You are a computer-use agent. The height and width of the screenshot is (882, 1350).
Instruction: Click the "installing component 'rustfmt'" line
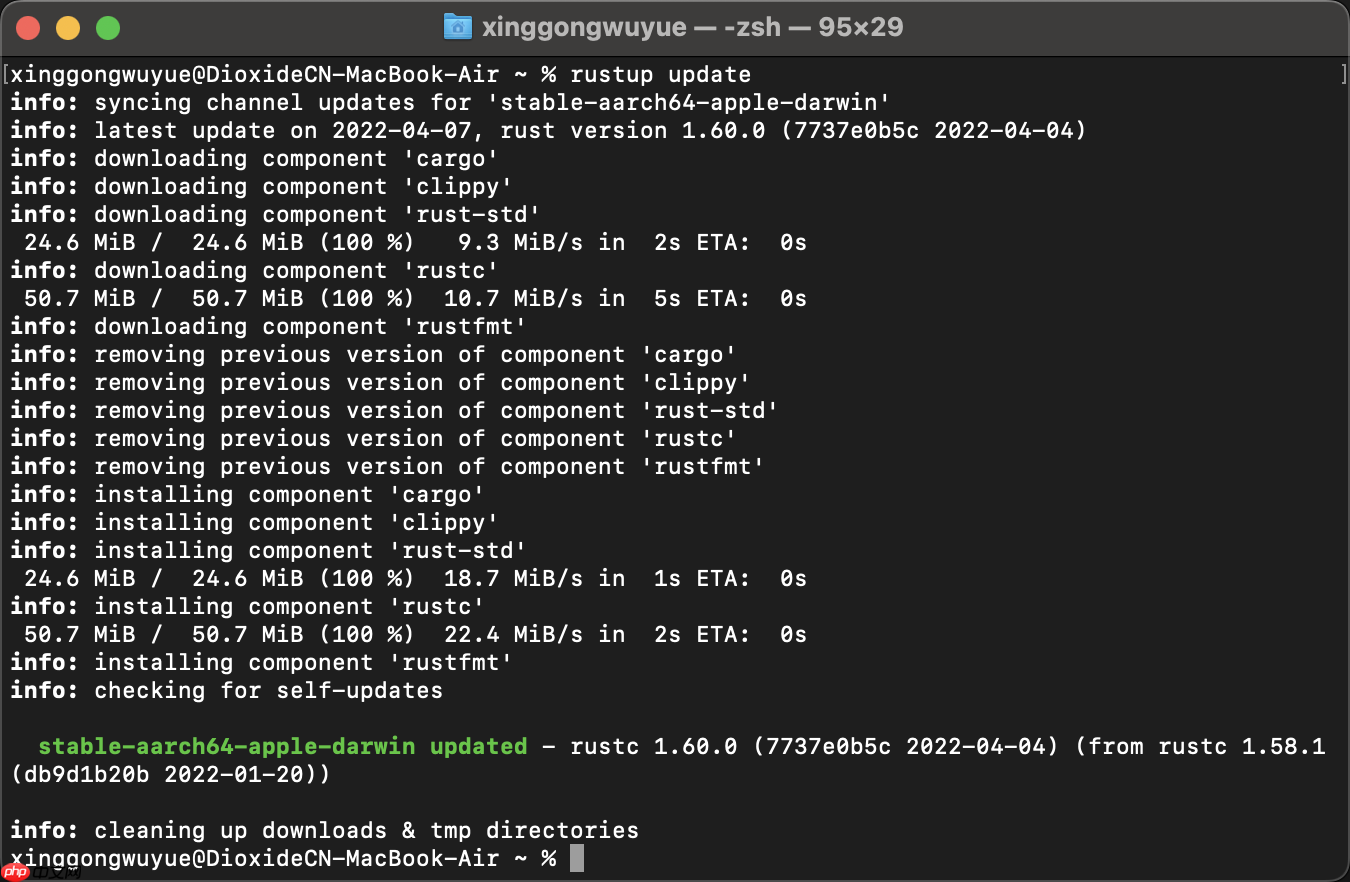(303, 663)
